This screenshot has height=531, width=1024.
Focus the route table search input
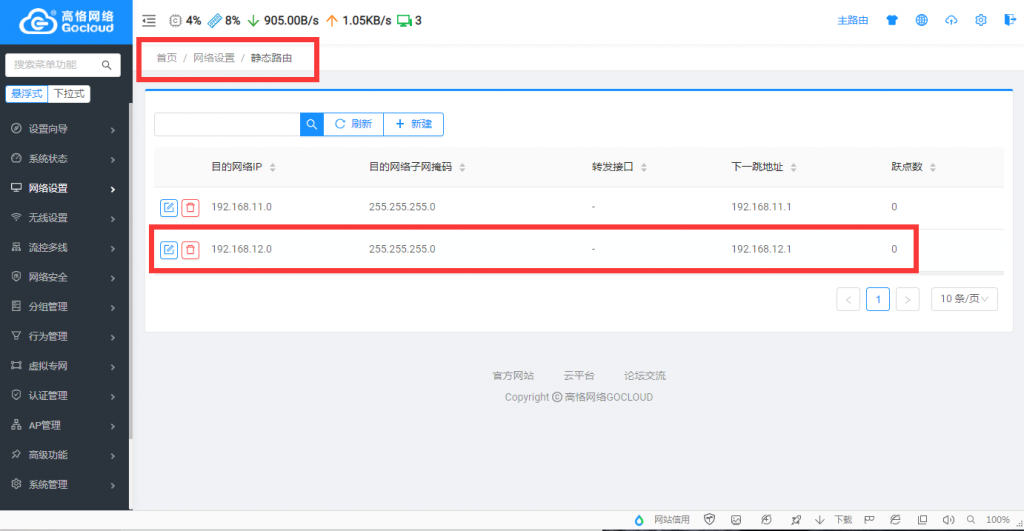tap(227, 124)
